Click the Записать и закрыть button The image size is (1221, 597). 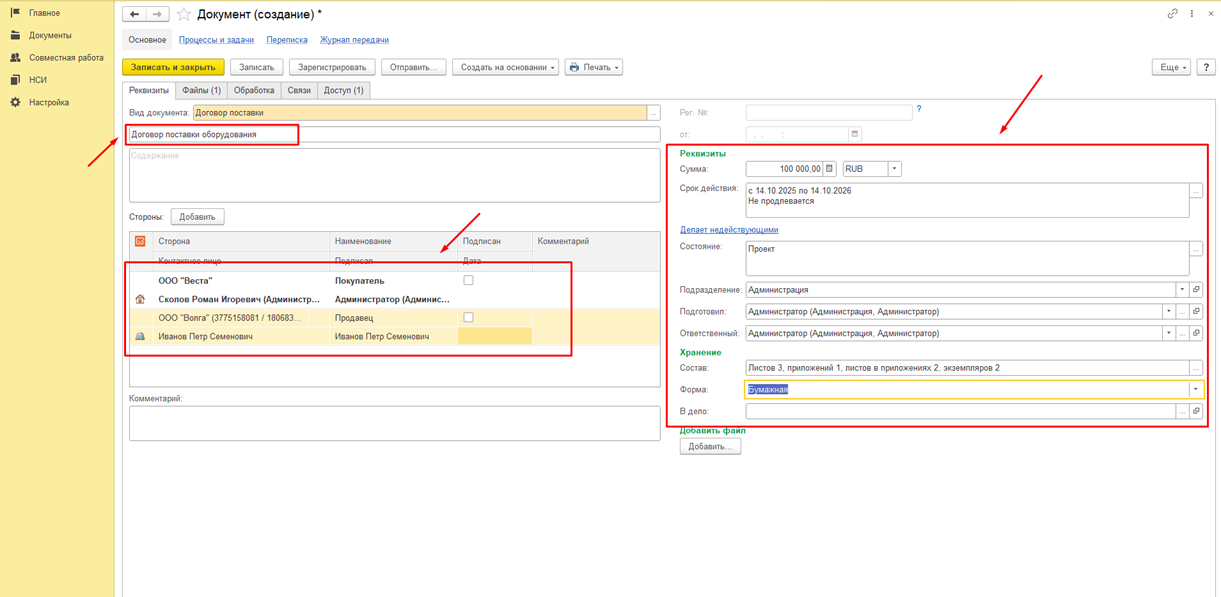click(x=174, y=67)
